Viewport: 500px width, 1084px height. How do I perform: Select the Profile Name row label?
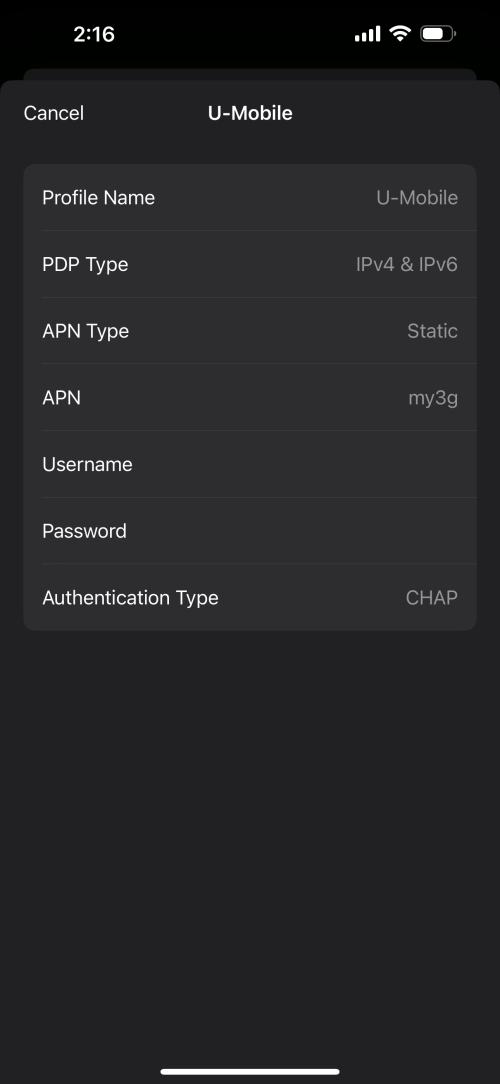point(98,198)
